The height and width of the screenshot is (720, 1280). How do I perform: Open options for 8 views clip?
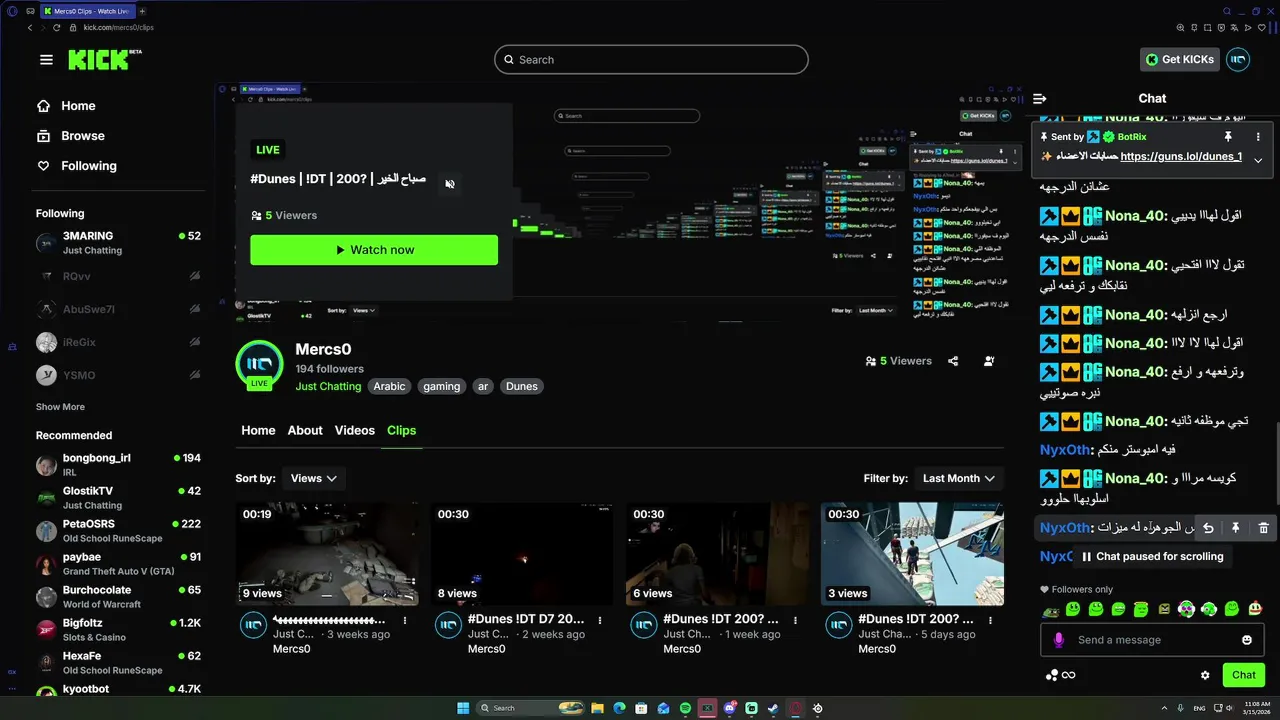(x=600, y=620)
